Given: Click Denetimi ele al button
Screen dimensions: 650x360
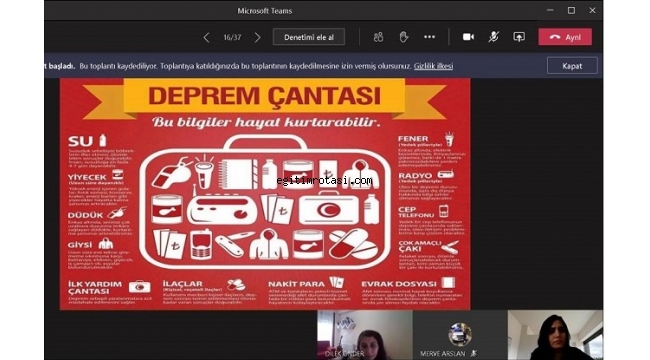Looking at the screenshot, I should (x=309, y=37).
